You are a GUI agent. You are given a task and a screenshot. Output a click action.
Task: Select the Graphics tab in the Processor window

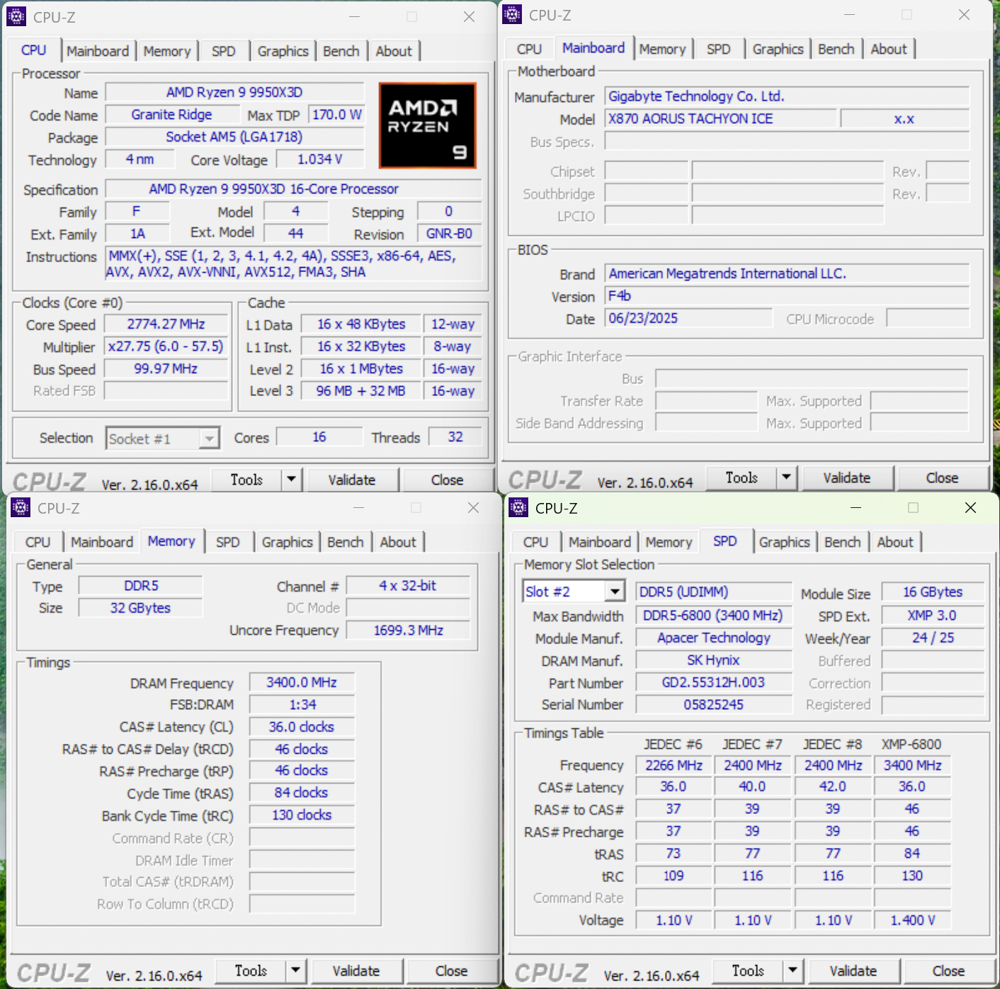pyautogui.click(x=283, y=51)
